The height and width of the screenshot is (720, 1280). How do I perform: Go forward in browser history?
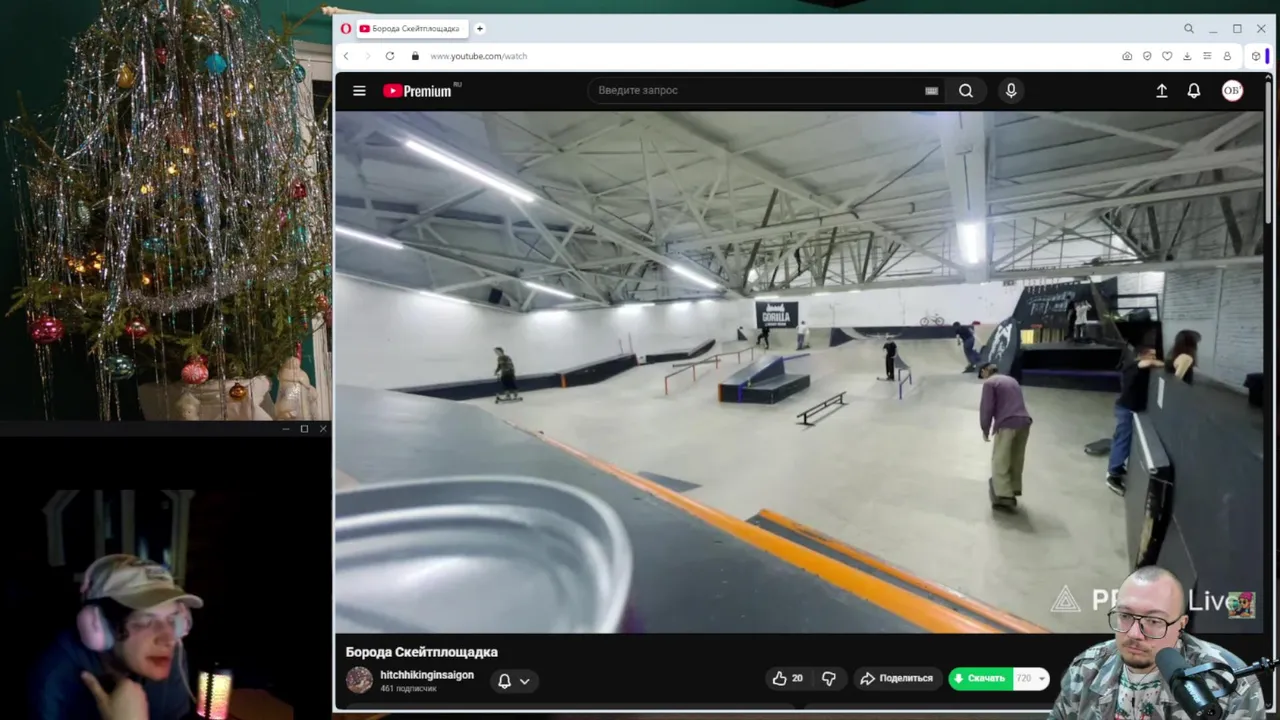367,56
